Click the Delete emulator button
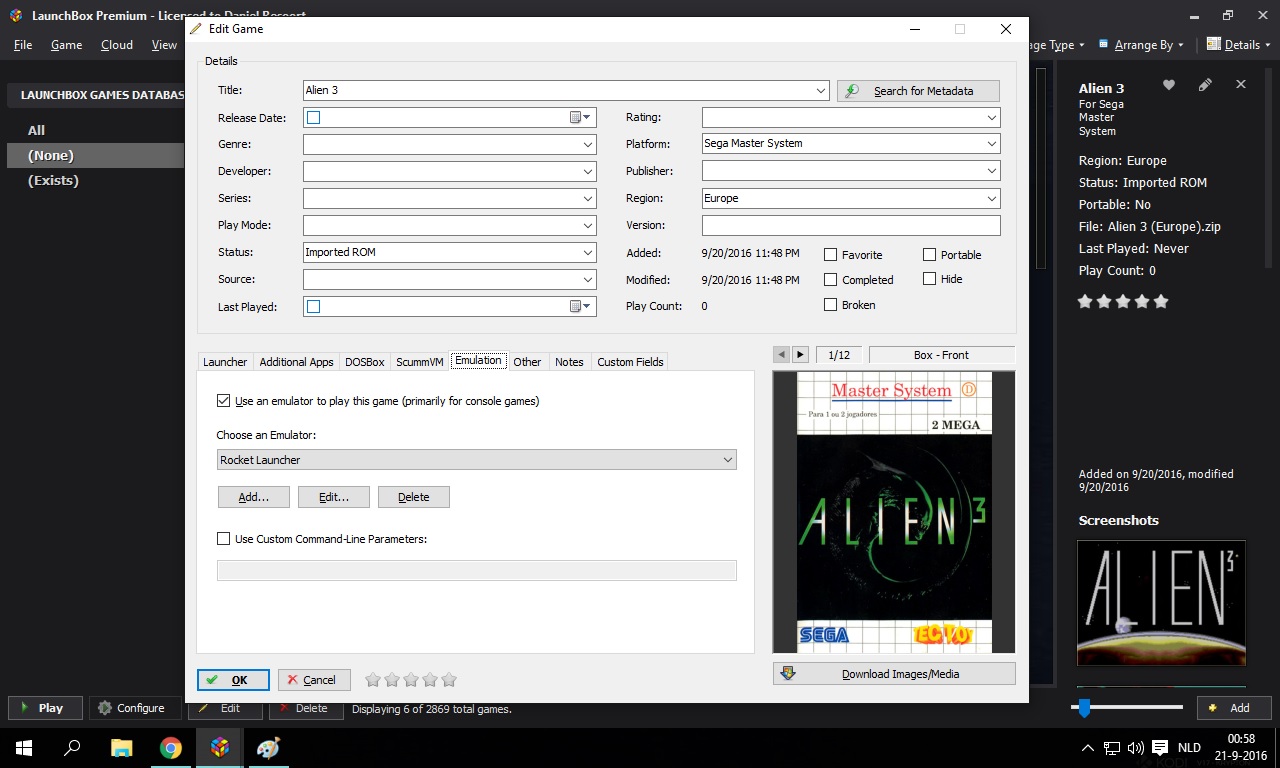The width and height of the screenshot is (1280, 768). tap(414, 497)
